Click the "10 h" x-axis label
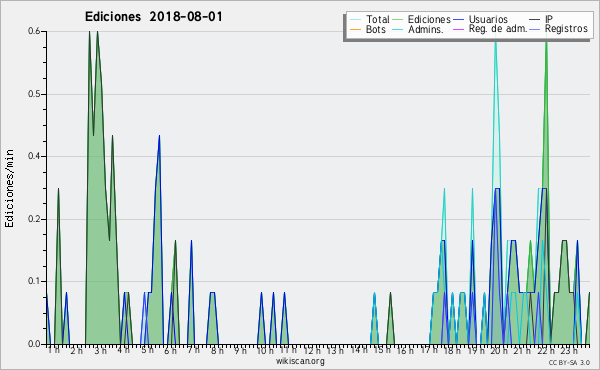This screenshot has height=370, width=600. 265,351
